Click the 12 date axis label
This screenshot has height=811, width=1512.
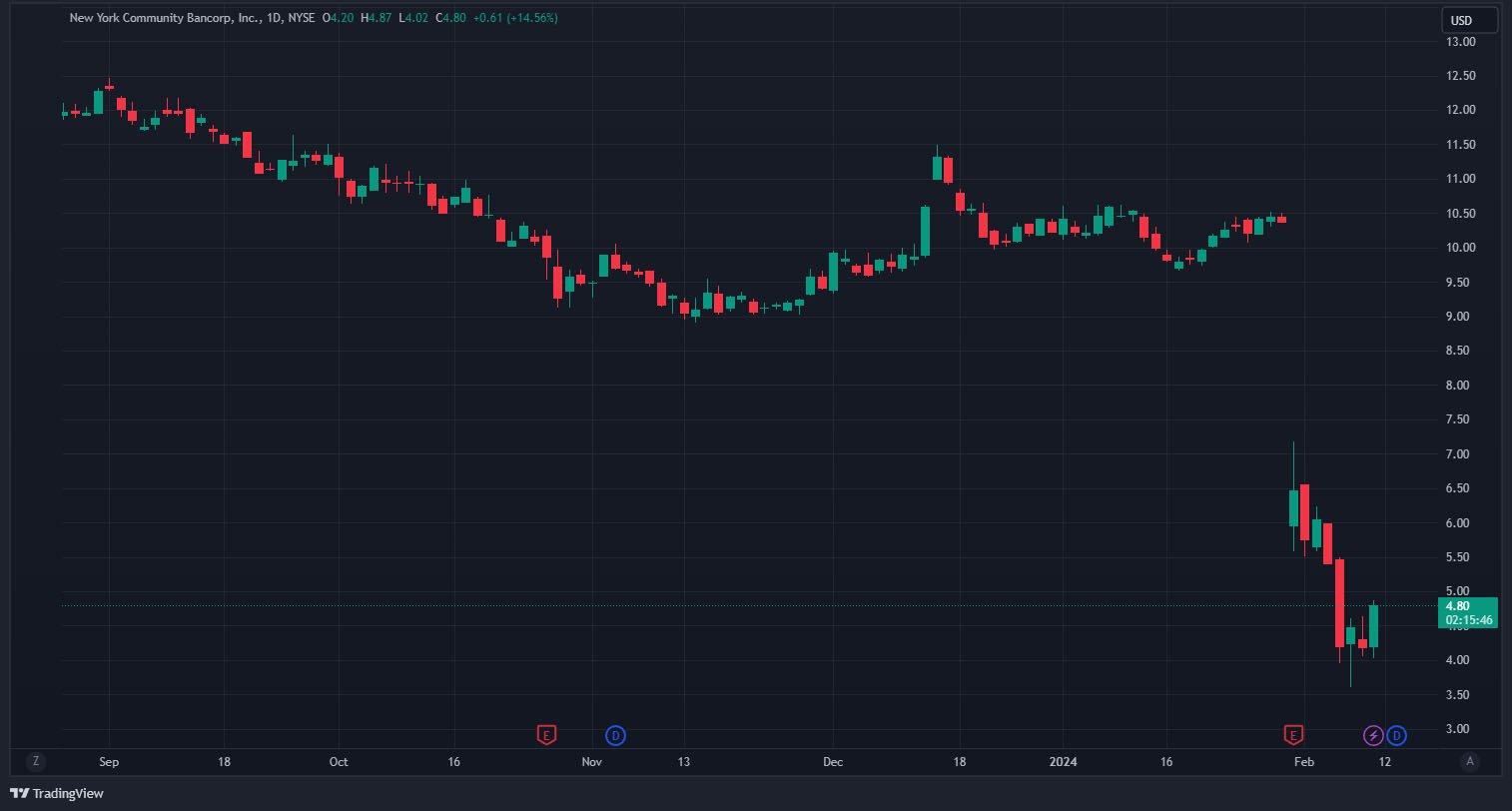1384,761
